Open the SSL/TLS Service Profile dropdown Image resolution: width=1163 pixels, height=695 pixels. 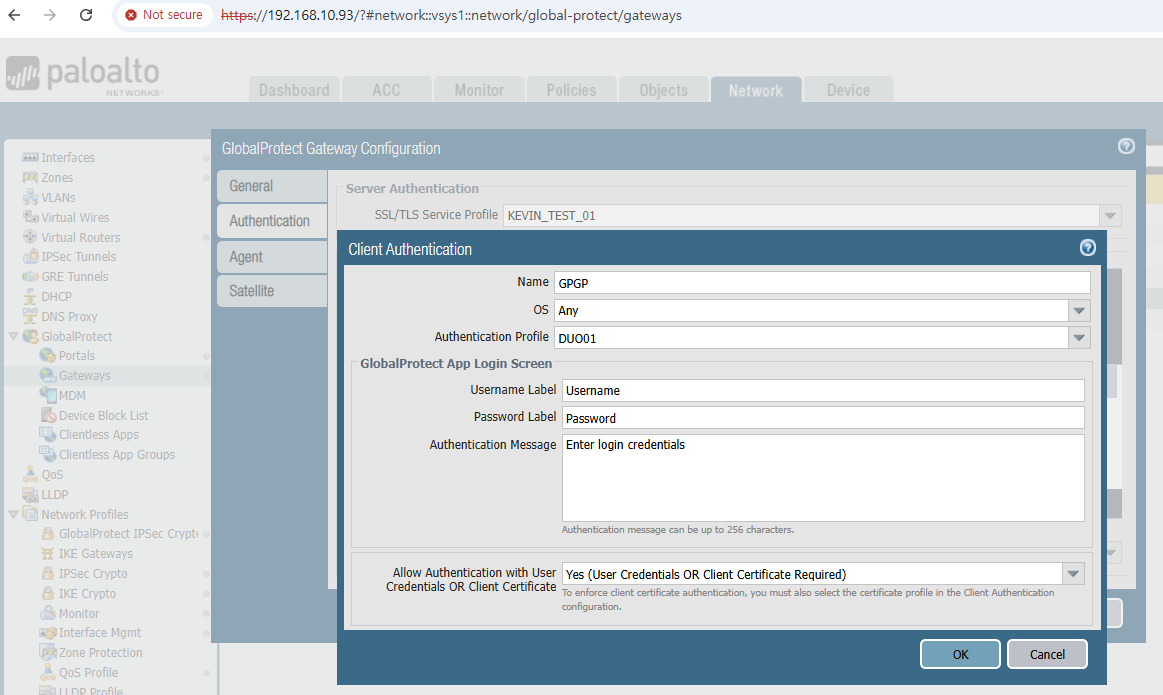click(1110, 216)
